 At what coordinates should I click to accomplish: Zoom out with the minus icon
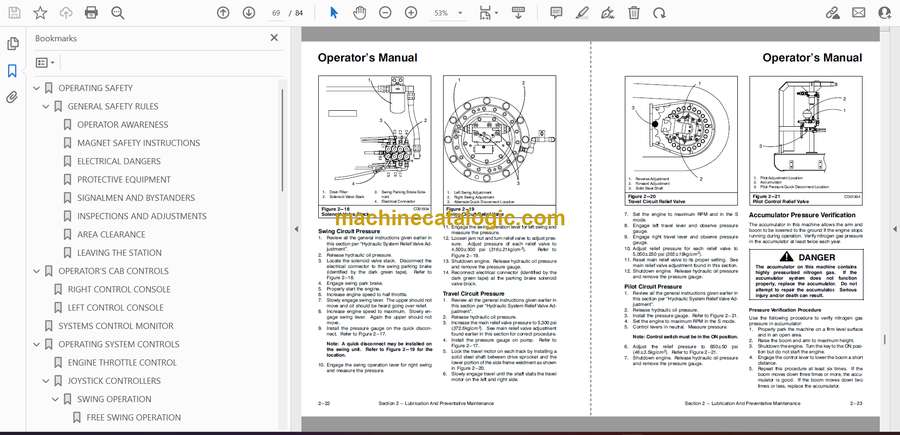[386, 13]
